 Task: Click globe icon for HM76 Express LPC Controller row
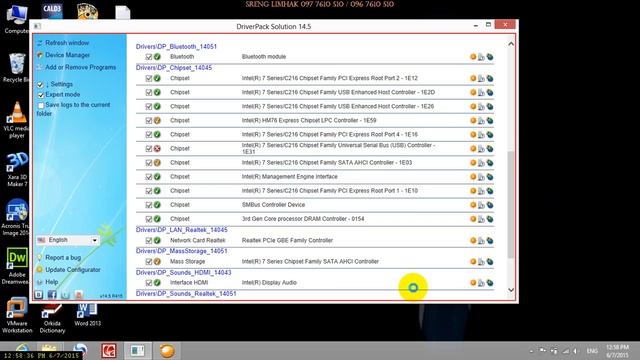(x=490, y=120)
